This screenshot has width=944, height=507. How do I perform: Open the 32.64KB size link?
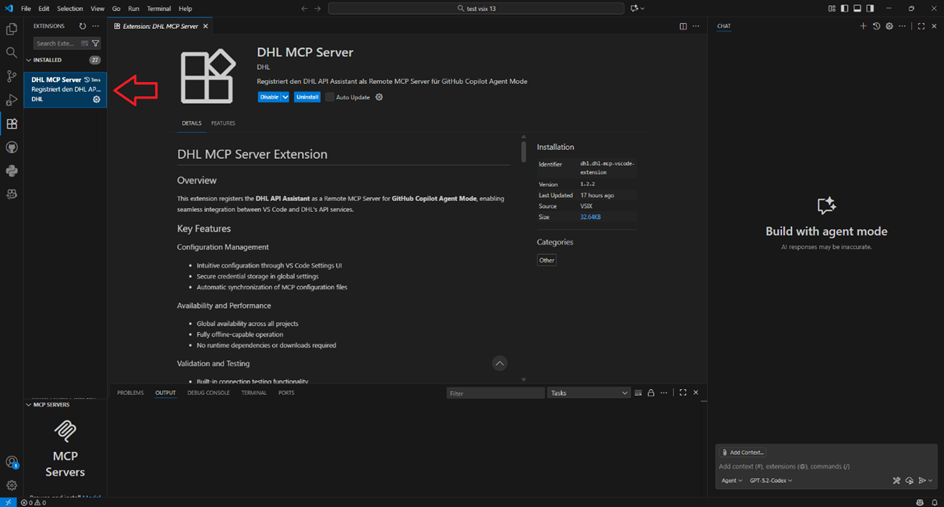pyautogui.click(x=590, y=217)
